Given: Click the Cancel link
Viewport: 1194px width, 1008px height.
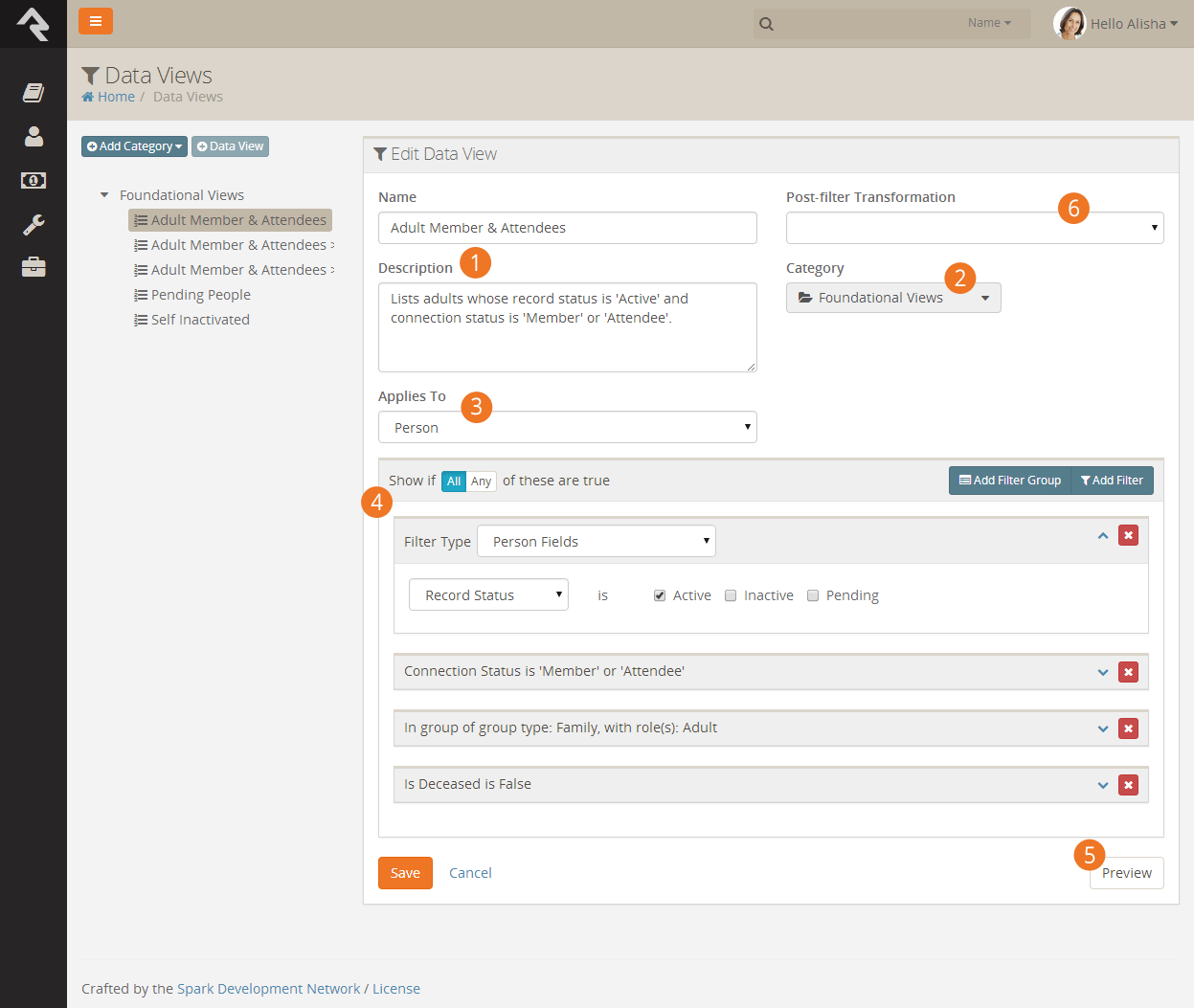Looking at the screenshot, I should pos(470,873).
